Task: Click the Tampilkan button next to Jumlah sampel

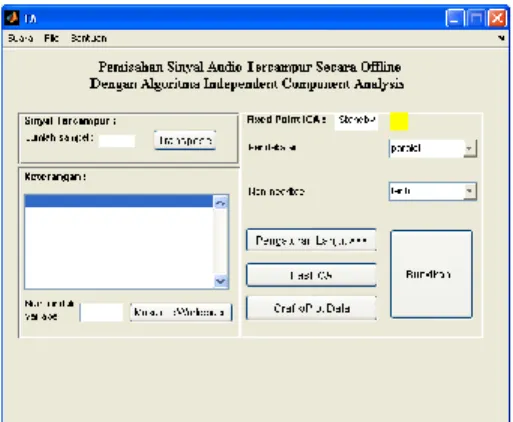Action: [185, 140]
